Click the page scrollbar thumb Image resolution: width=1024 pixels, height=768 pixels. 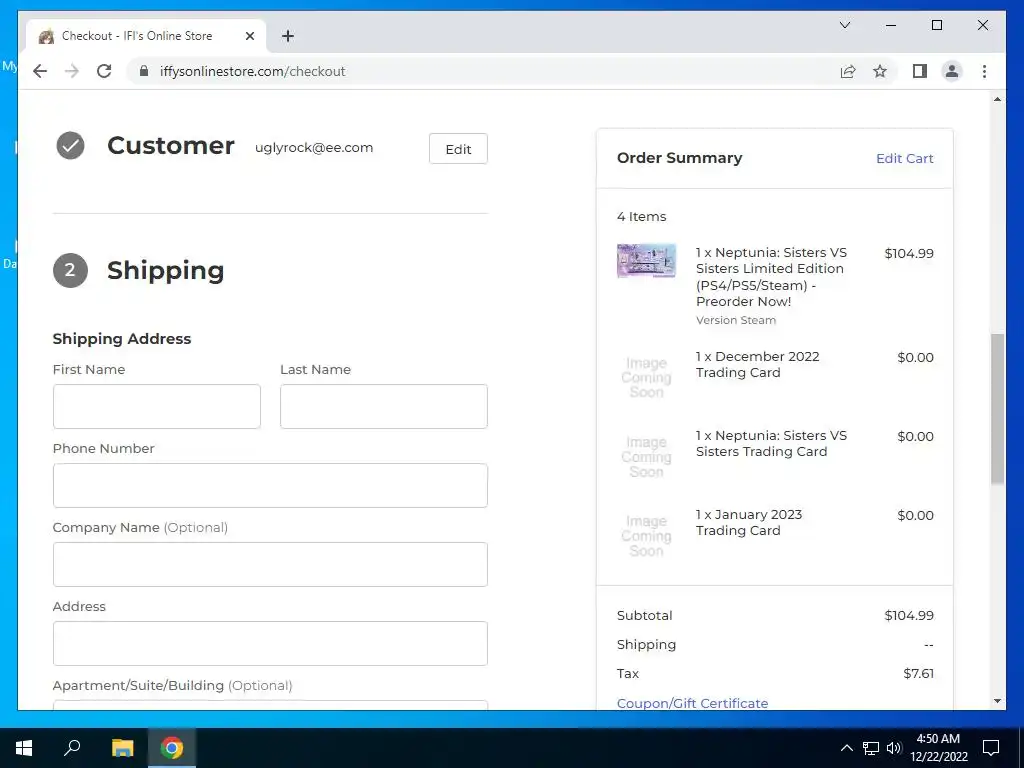coord(997,409)
